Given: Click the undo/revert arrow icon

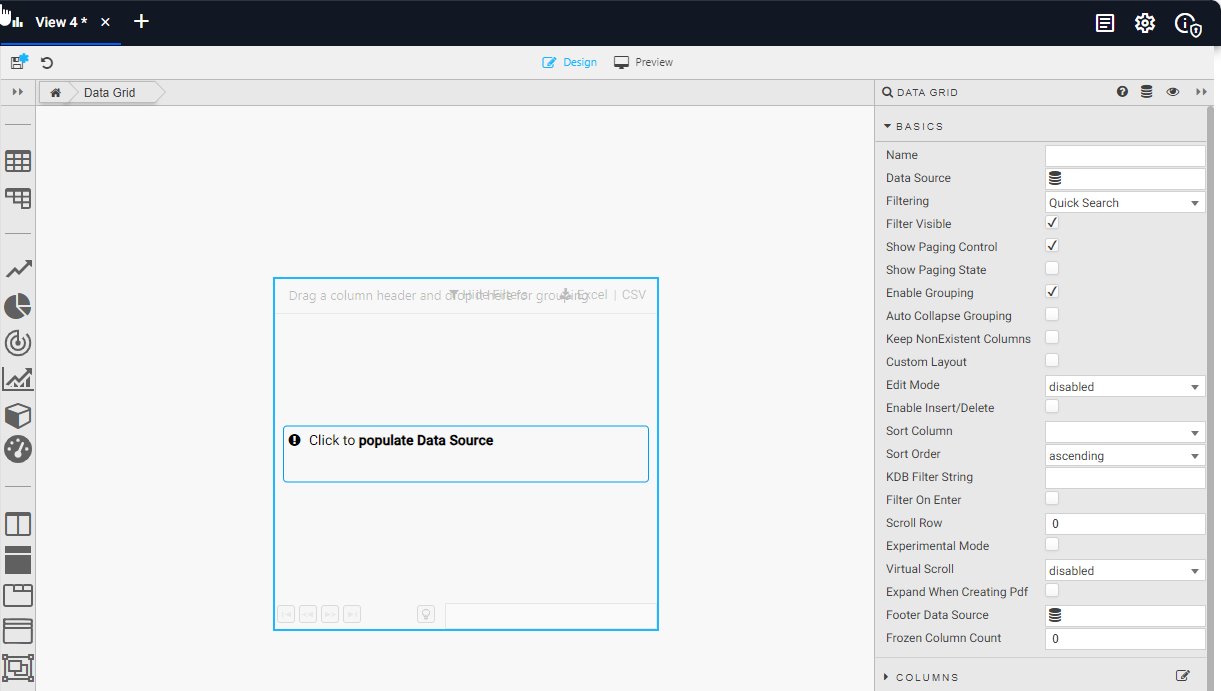Looking at the screenshot, I should [x=47, y=62].
